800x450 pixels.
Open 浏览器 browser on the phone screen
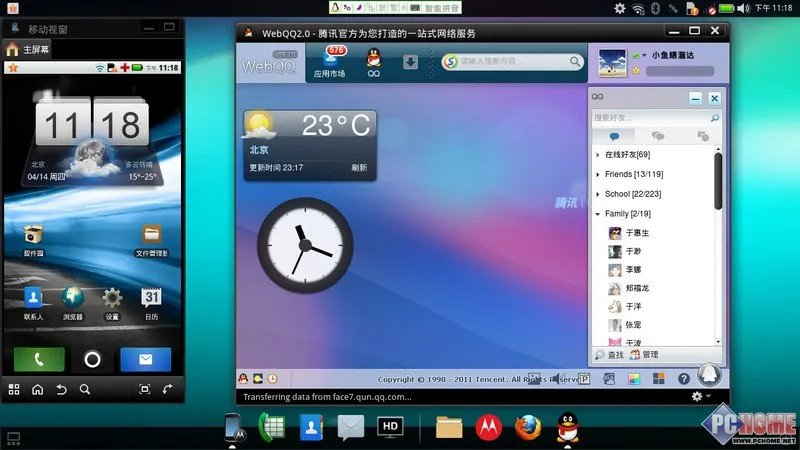(x=73, y=304)
